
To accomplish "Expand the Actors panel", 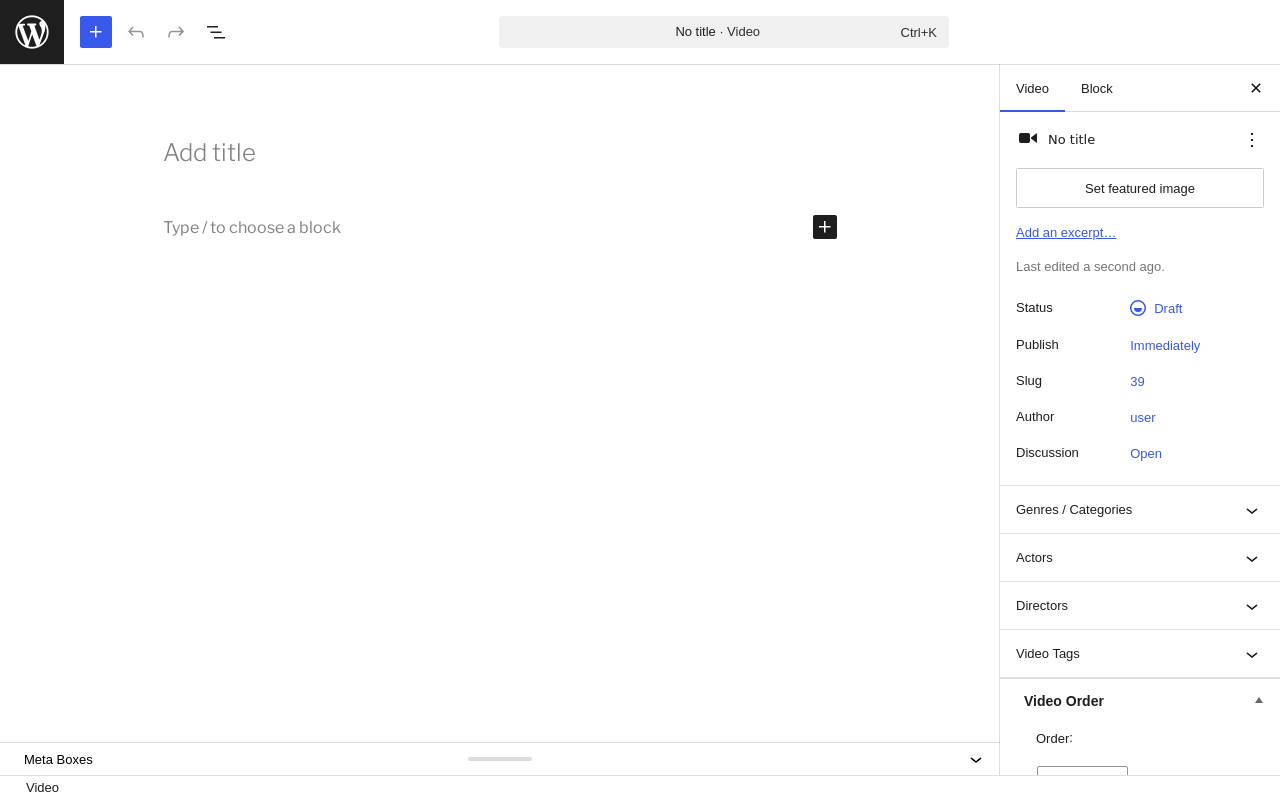I will (x=1140, y=558).
